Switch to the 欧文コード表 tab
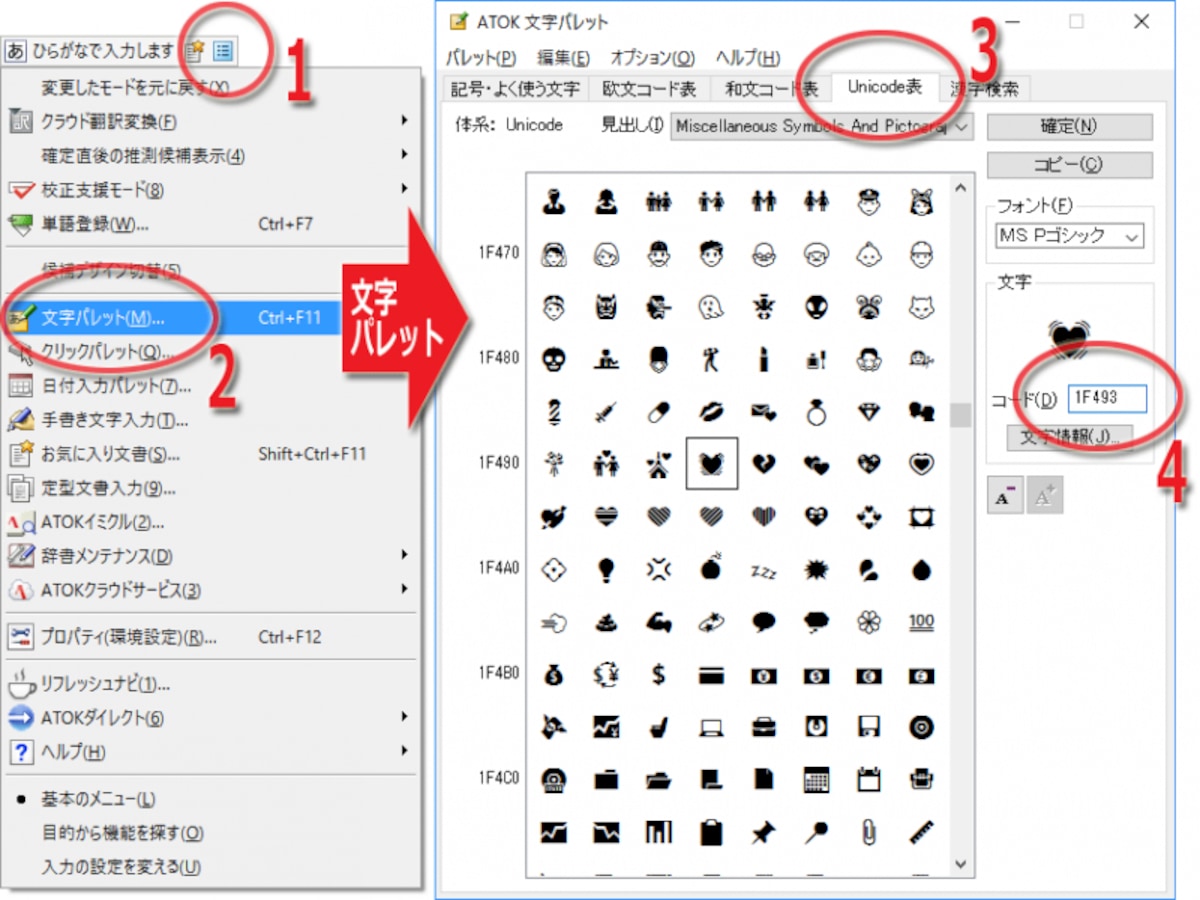The height and width of the screenshot is (900, 1200). click(649, 89)
